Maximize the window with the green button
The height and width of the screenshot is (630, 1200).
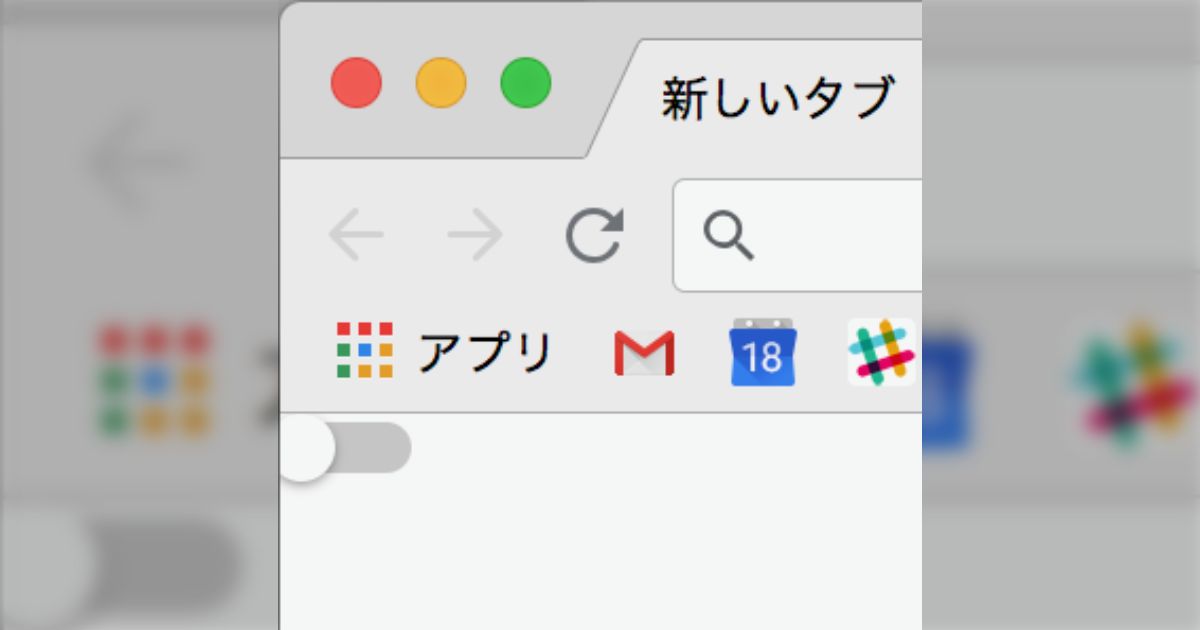(x=526, y=82)
